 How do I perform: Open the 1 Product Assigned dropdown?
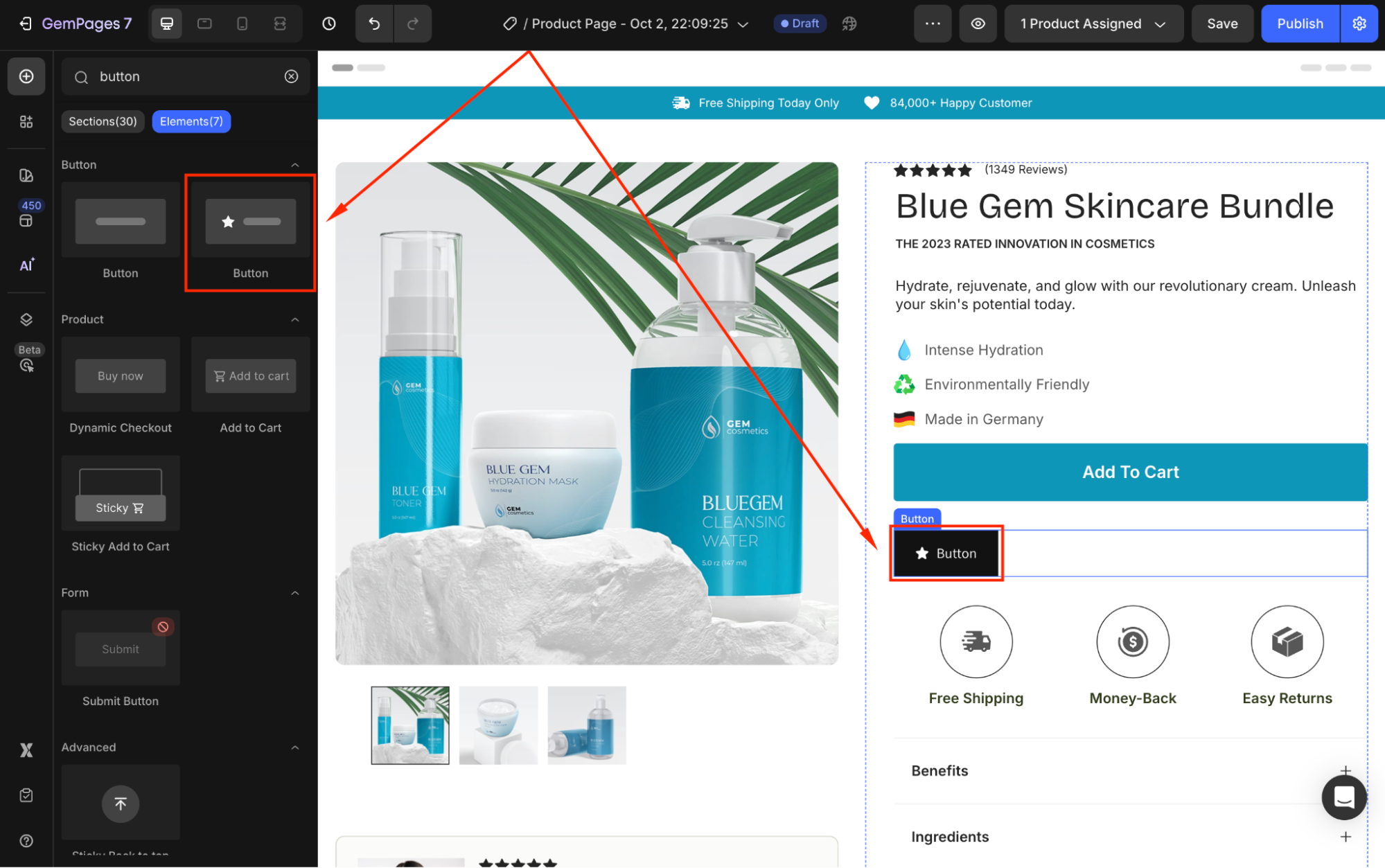(1093, 24)
